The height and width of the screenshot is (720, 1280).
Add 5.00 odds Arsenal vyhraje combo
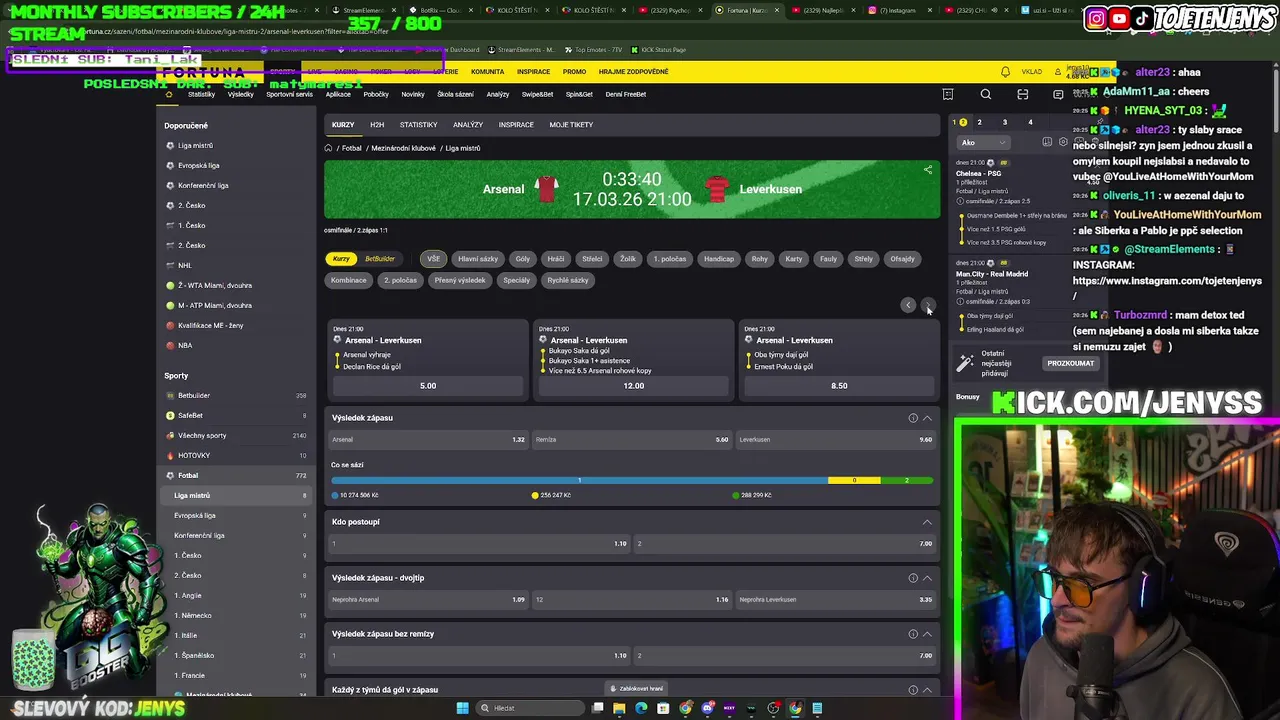point(428,386)
